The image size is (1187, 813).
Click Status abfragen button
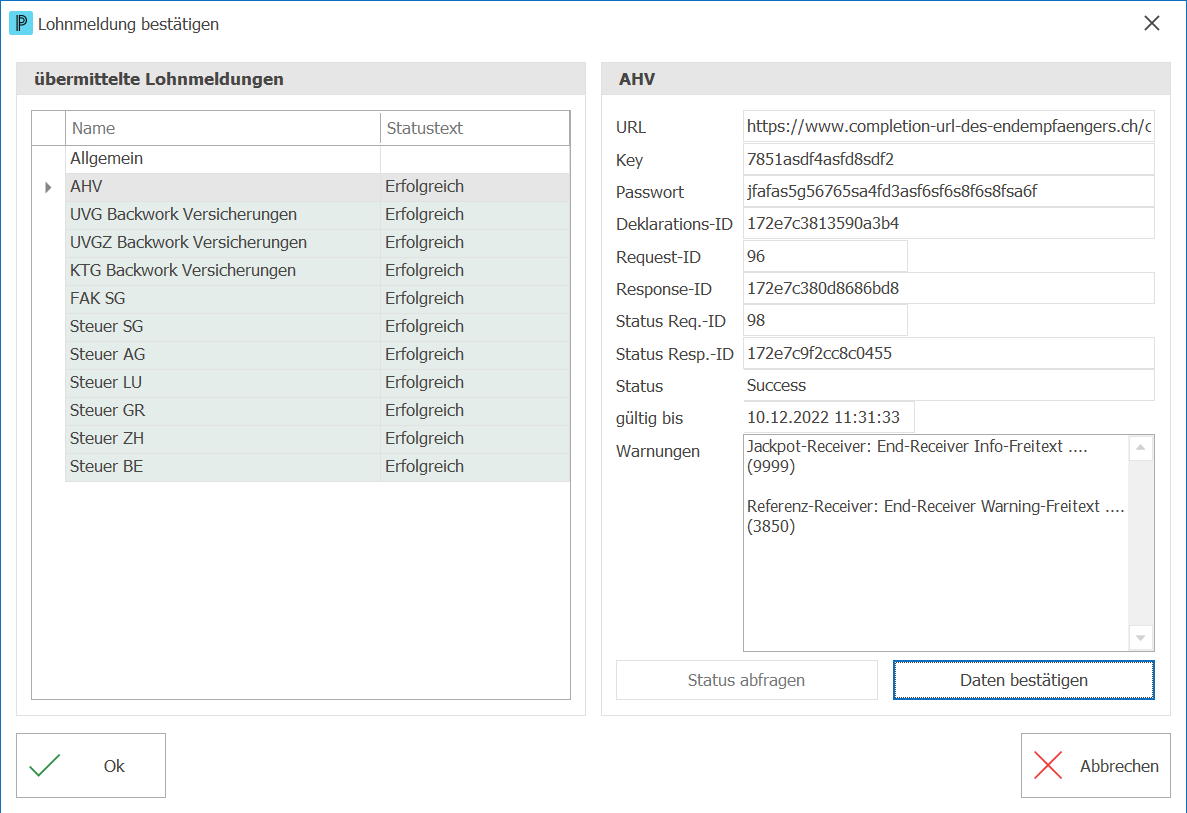click(746, 680)
